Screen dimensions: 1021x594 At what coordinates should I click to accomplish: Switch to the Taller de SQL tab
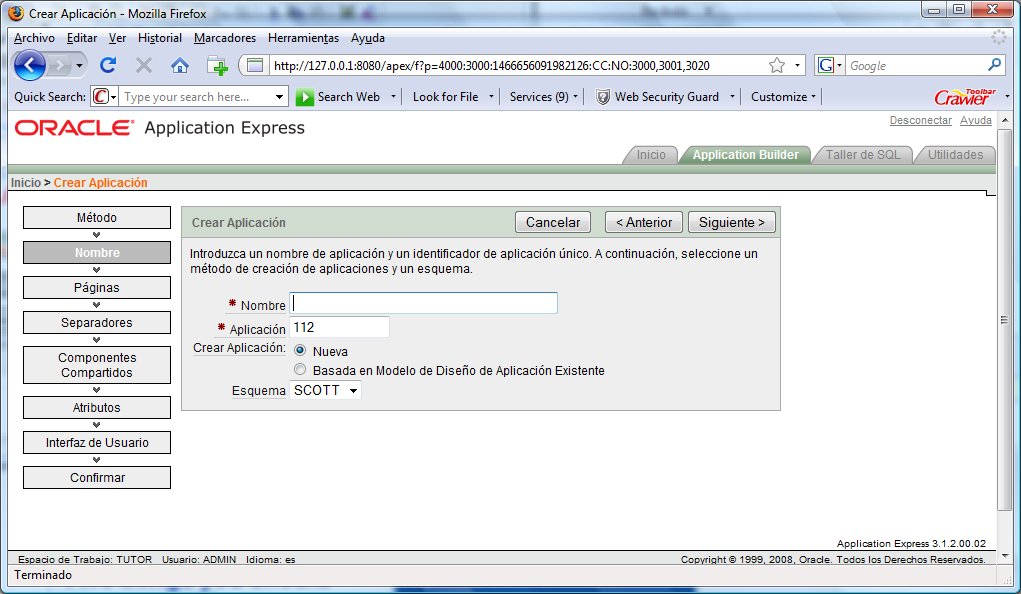pos(863,155)
